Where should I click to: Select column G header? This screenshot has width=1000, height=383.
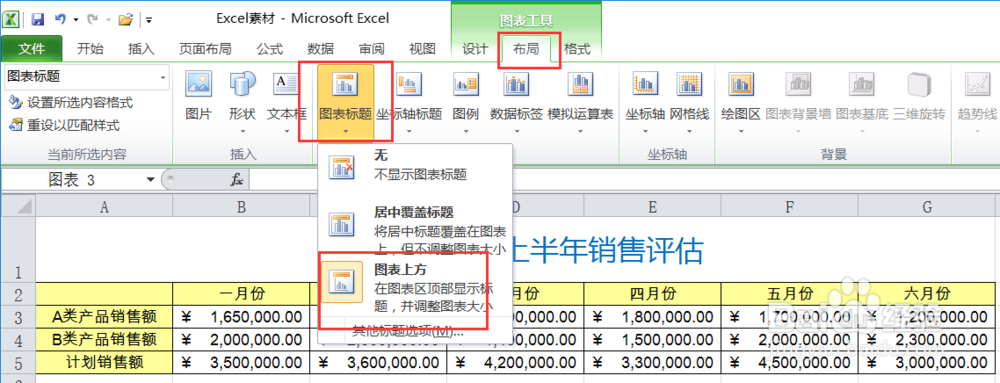(927, 206)
